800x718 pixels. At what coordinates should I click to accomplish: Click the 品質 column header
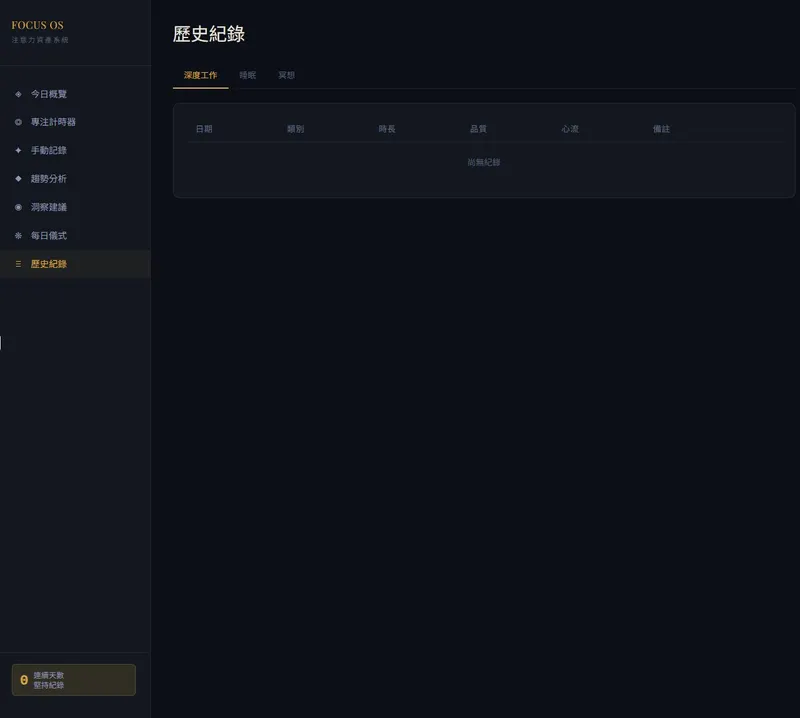478,129
